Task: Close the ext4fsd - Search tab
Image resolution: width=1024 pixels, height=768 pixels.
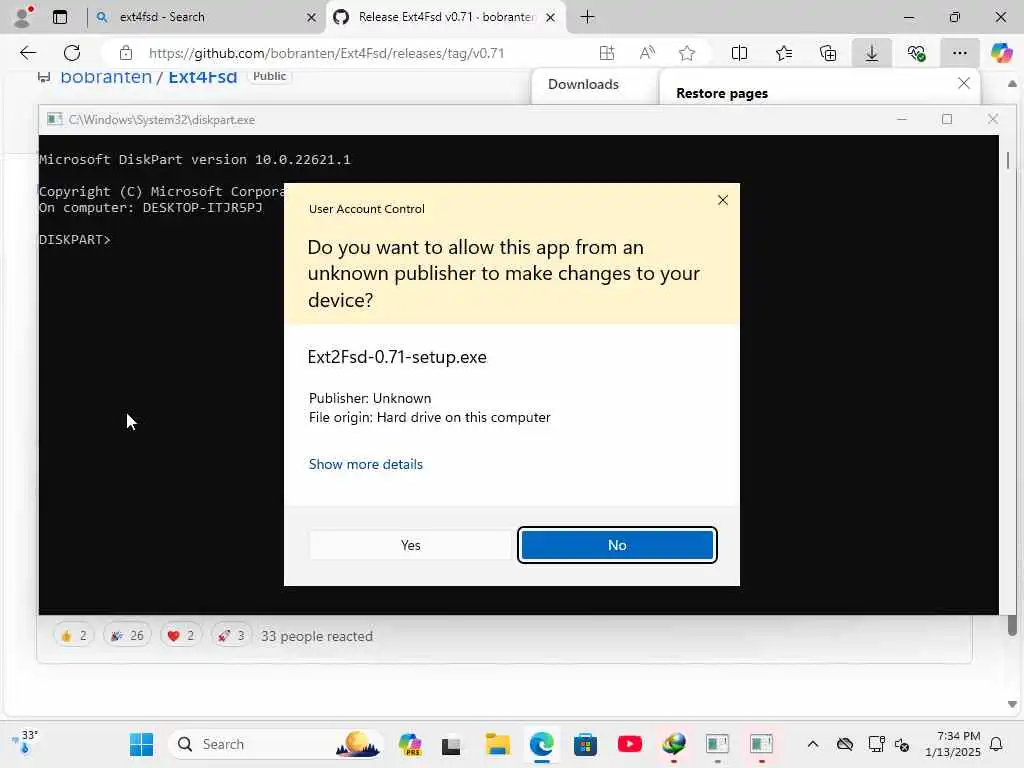Action: [312, 18]
